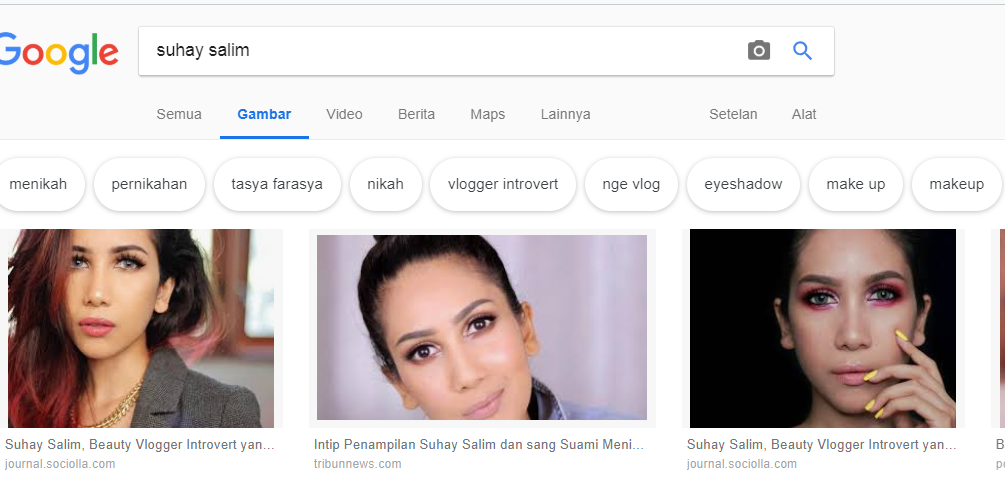Open the Google logo homepage link
This screenshot has height=478, width=1005.
[58, 53]
